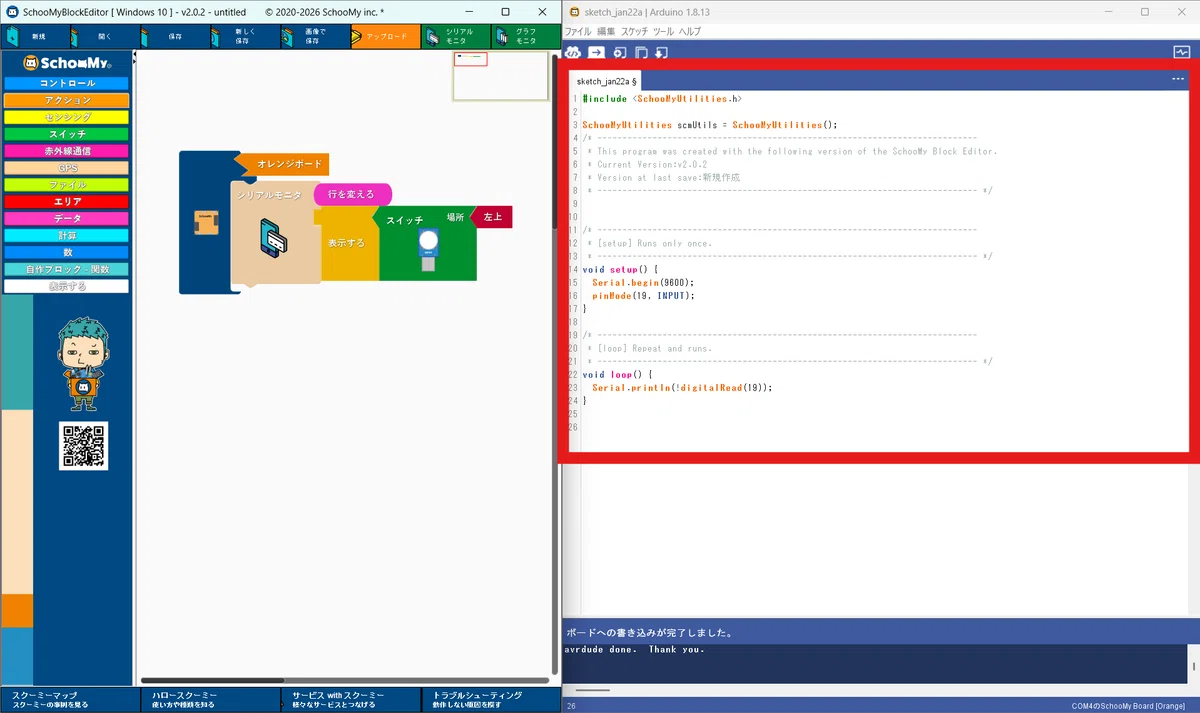
Task: Click the Serial.begin(9600) code line
Action: tap(642, 282)
